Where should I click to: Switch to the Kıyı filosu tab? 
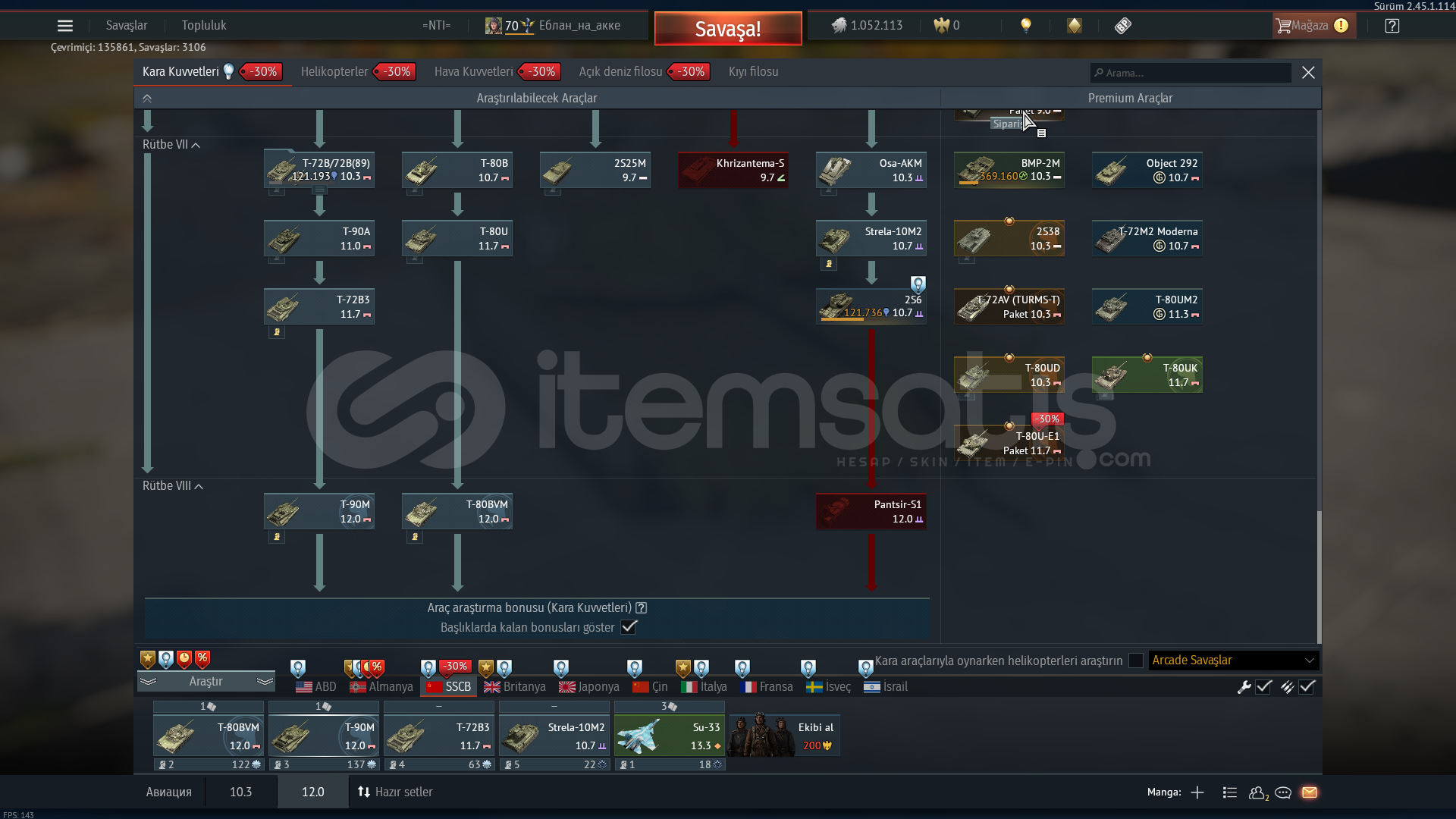point(754,72)
